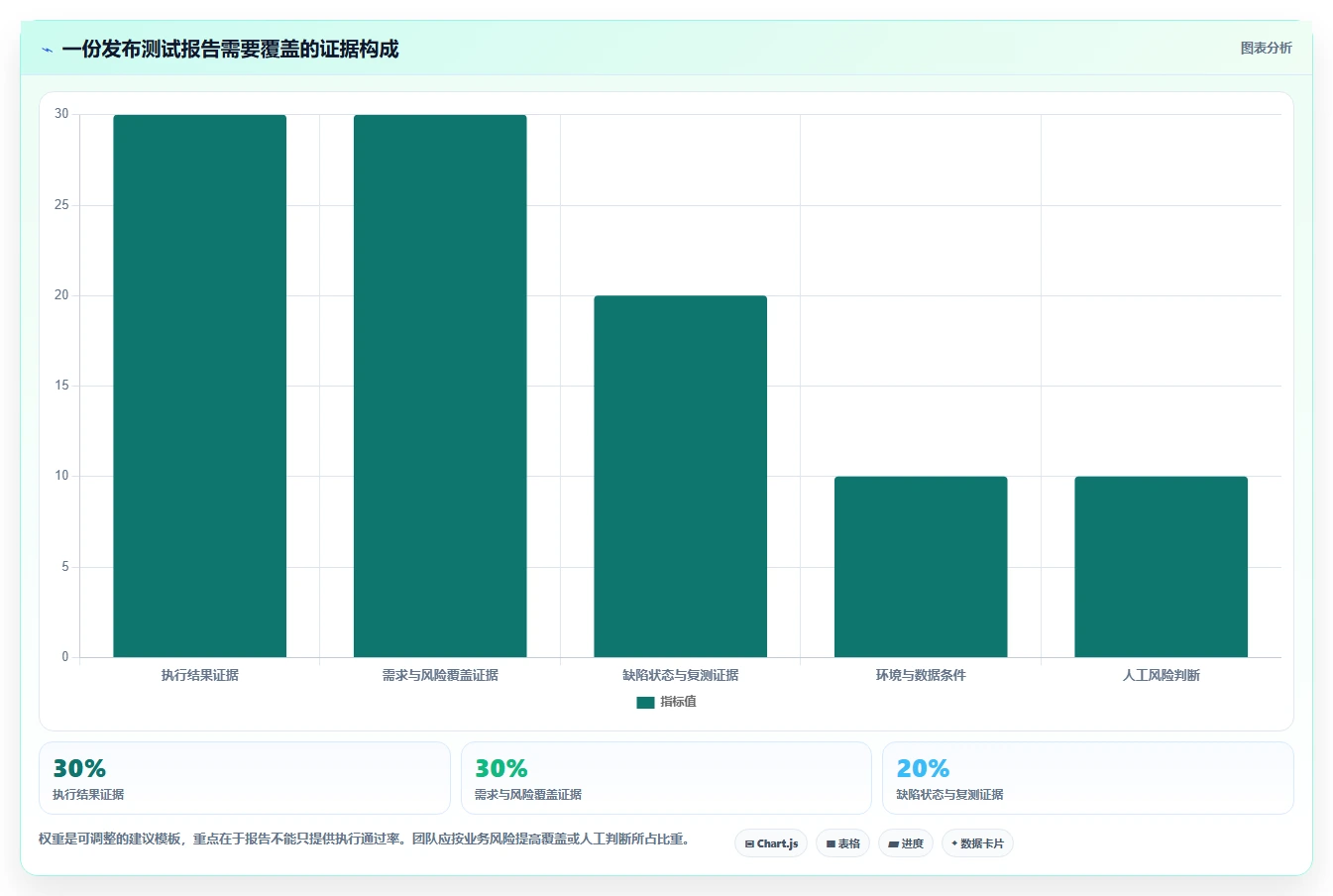Image resolution: width=1333 pixels, height=896 pixels.
Task: Select the 缺陷状态与复测证据 bar
Action: coord(681,476)
